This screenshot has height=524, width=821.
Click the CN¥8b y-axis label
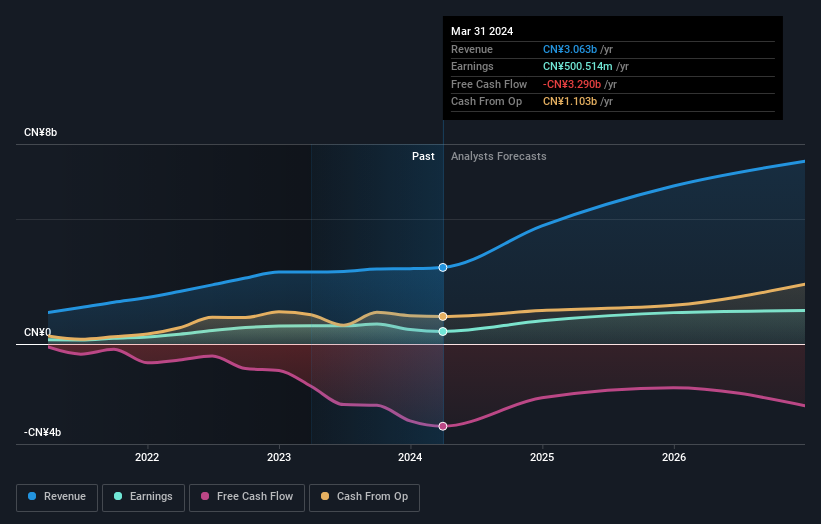coord(40,132)
